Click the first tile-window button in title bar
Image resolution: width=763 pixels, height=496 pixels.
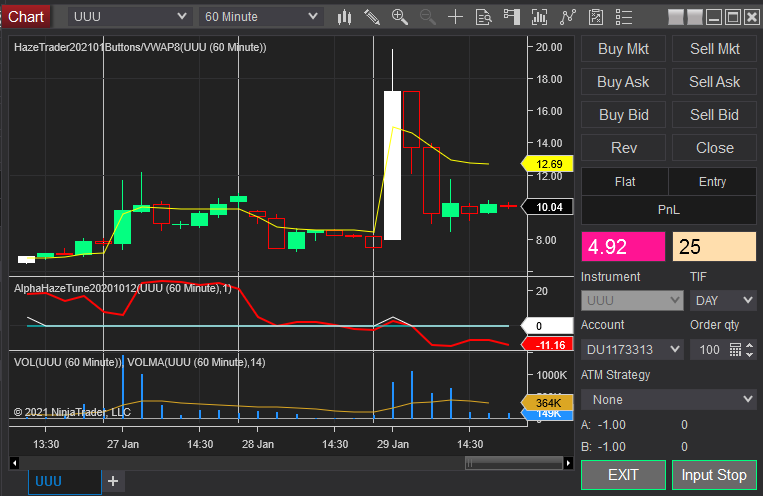click(x=675, y=17)
